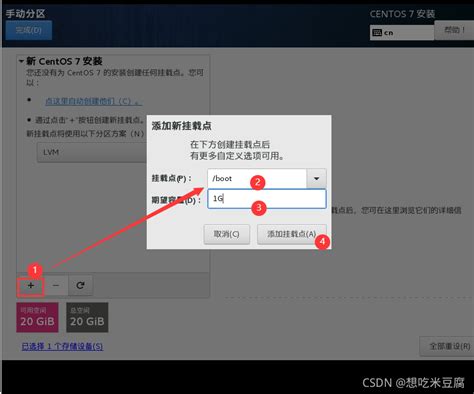This screenshot has height=394, width=474.
Task: Click the 添加新挂载点 dialog title
Action: click(182, 126)
